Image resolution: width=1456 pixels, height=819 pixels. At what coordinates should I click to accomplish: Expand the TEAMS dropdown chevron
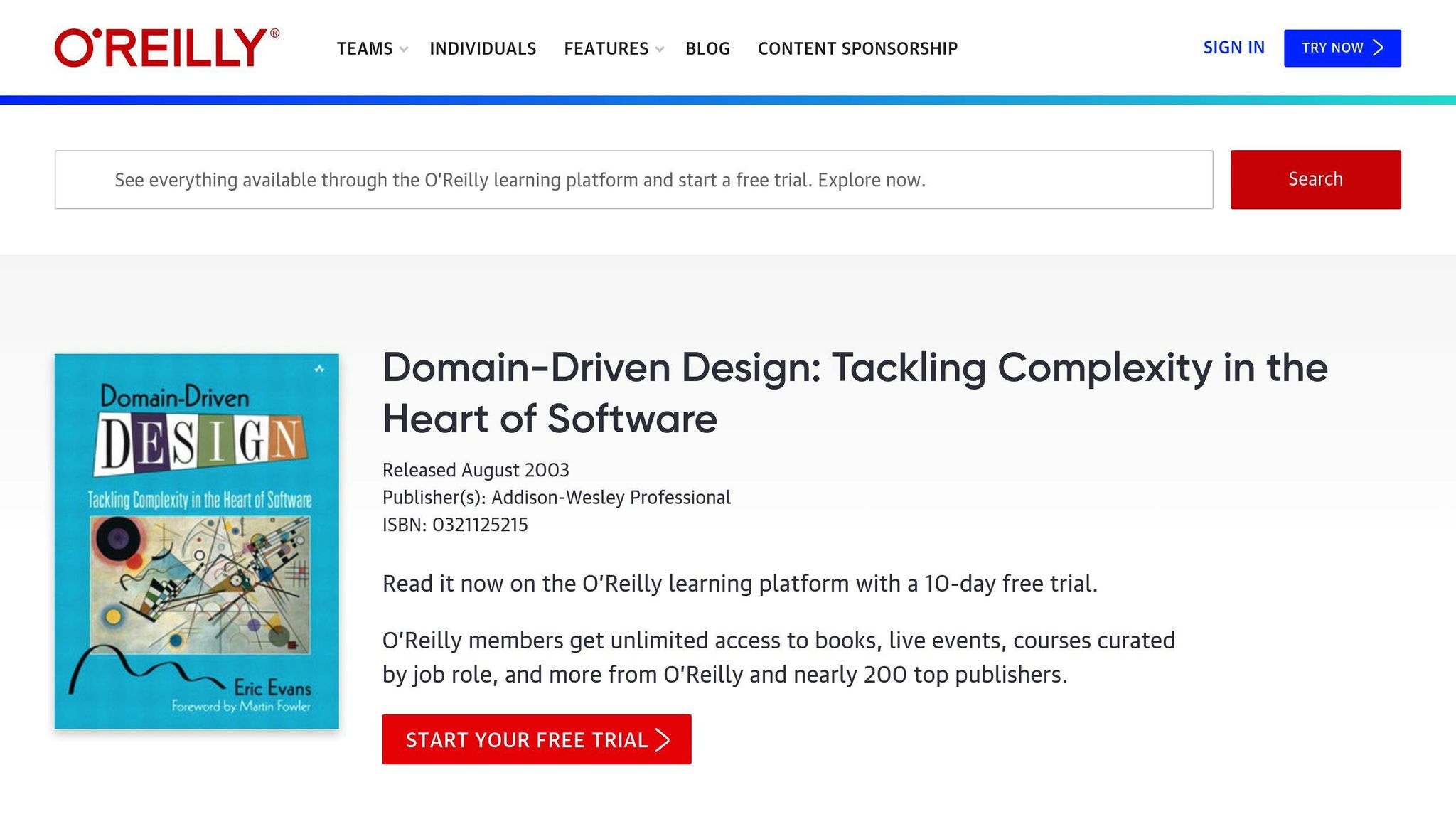pyautogui.click(x=405, y=50)
